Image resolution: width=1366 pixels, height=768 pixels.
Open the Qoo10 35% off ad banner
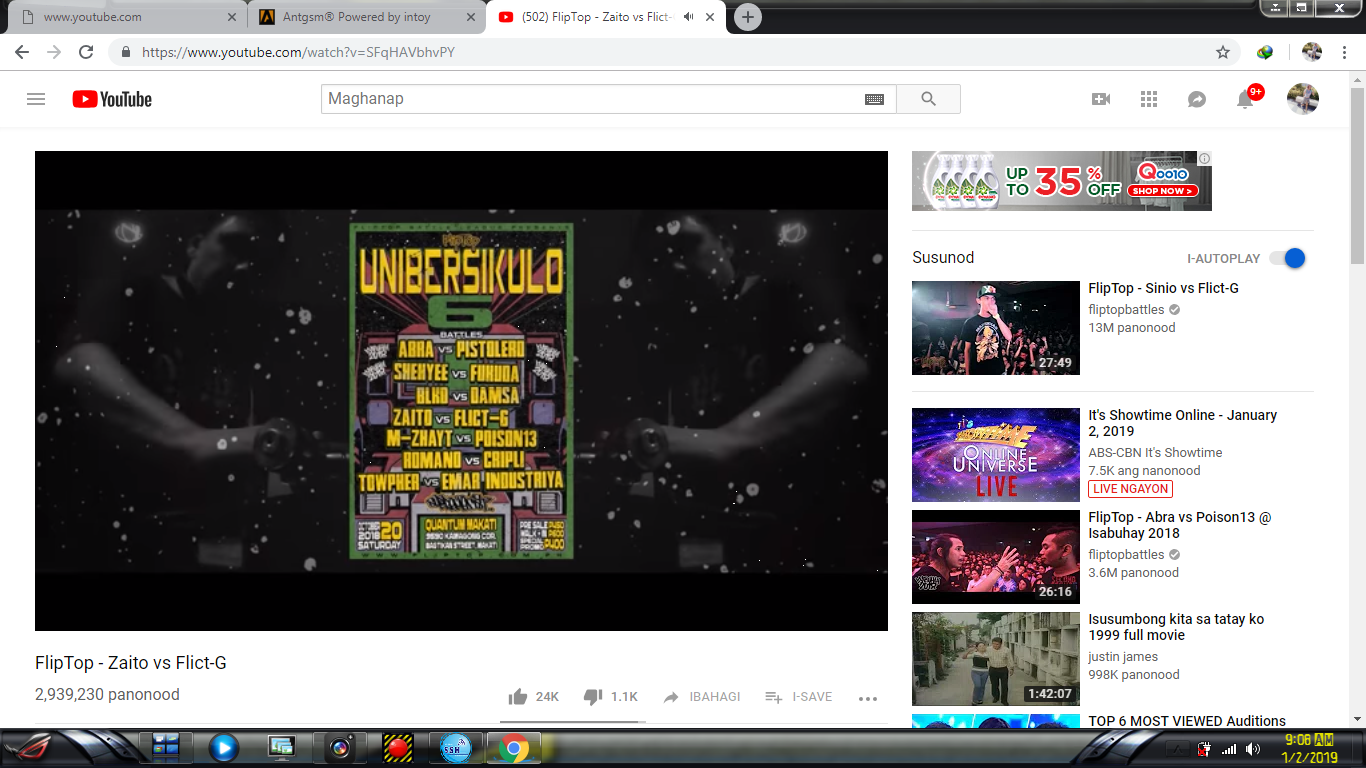pos(1062,181)
